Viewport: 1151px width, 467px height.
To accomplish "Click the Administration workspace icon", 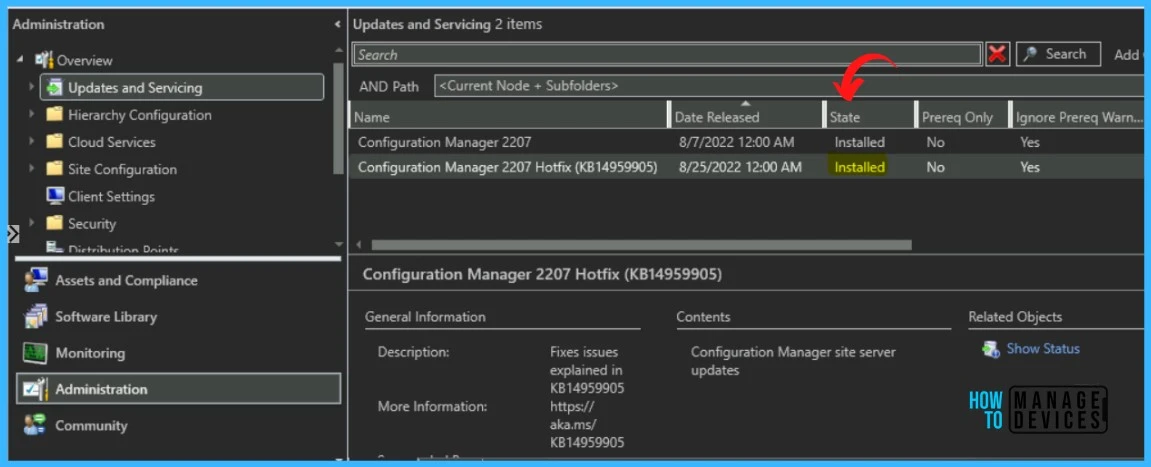I will pos(35,389).
